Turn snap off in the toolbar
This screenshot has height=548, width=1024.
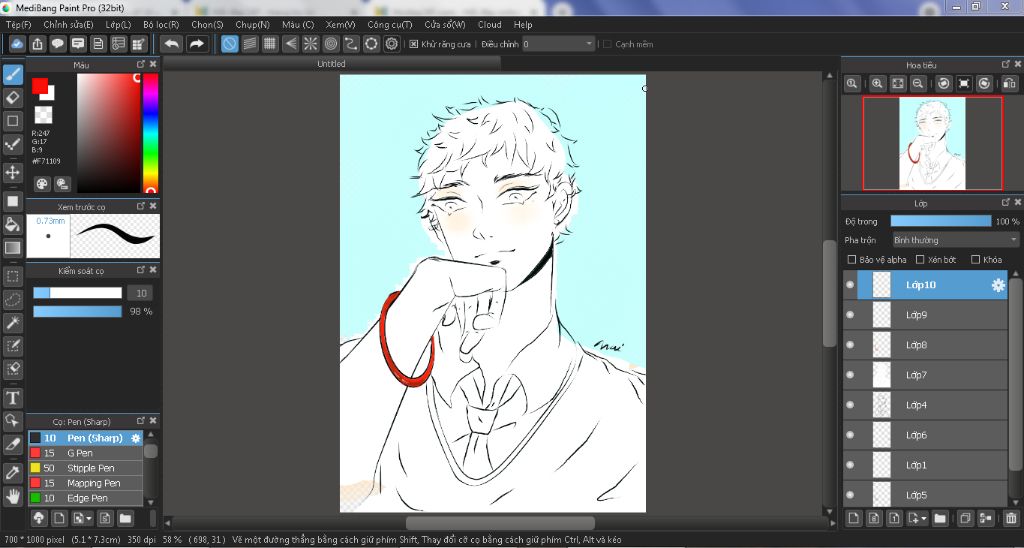[x=229, y=44]
